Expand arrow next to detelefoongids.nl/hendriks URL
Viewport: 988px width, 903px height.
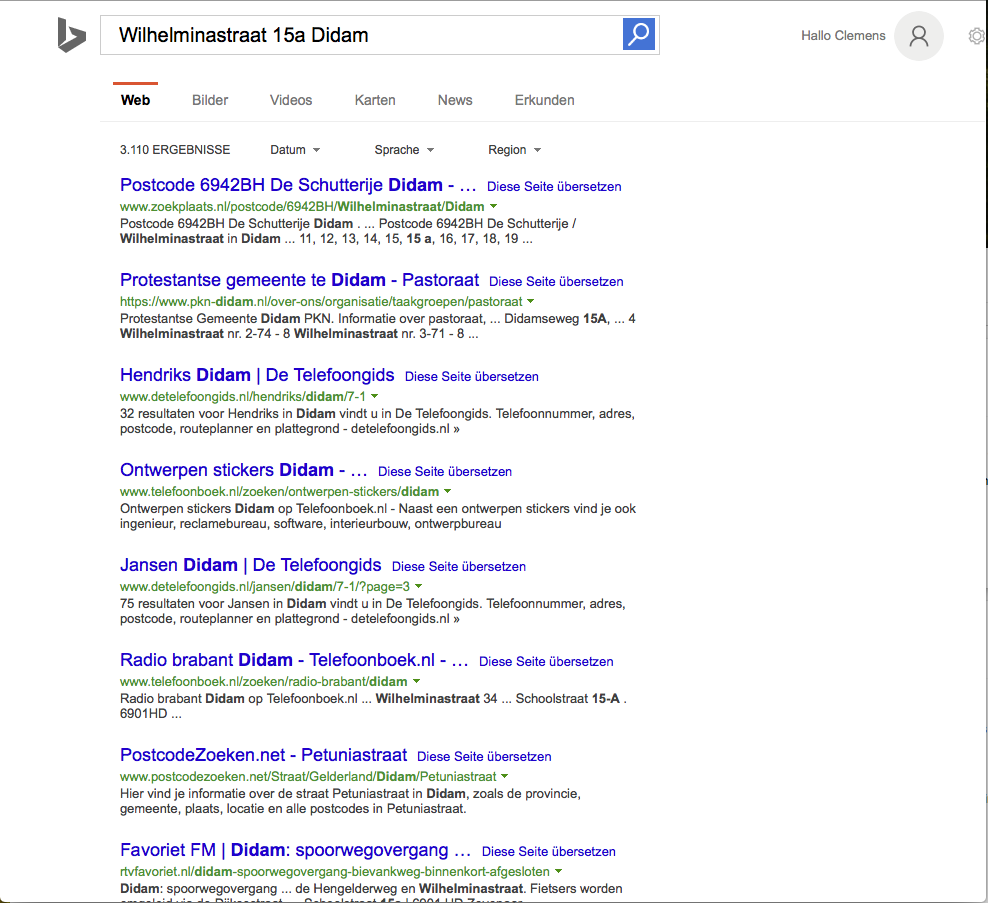(374, 396)
